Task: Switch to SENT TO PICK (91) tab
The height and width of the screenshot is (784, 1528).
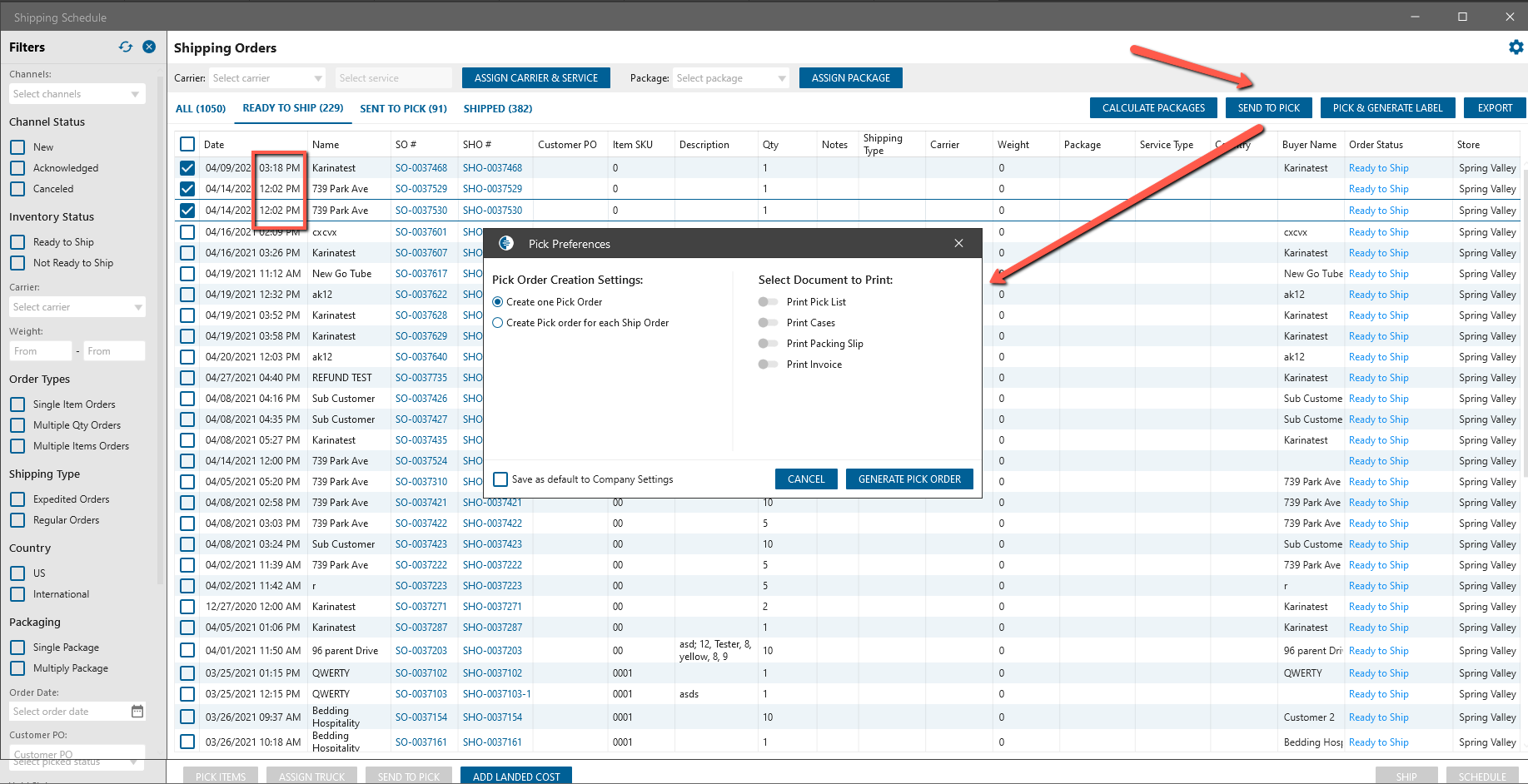Action: 403,109
